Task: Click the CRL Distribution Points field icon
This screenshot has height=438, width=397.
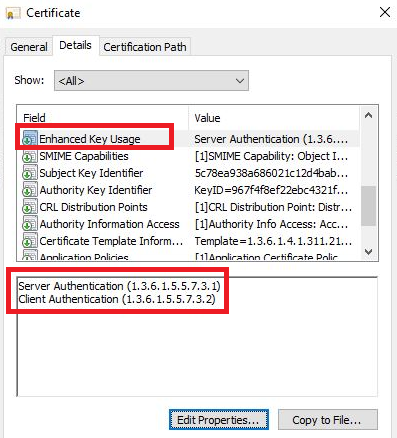Action: (x=30, y=207)
